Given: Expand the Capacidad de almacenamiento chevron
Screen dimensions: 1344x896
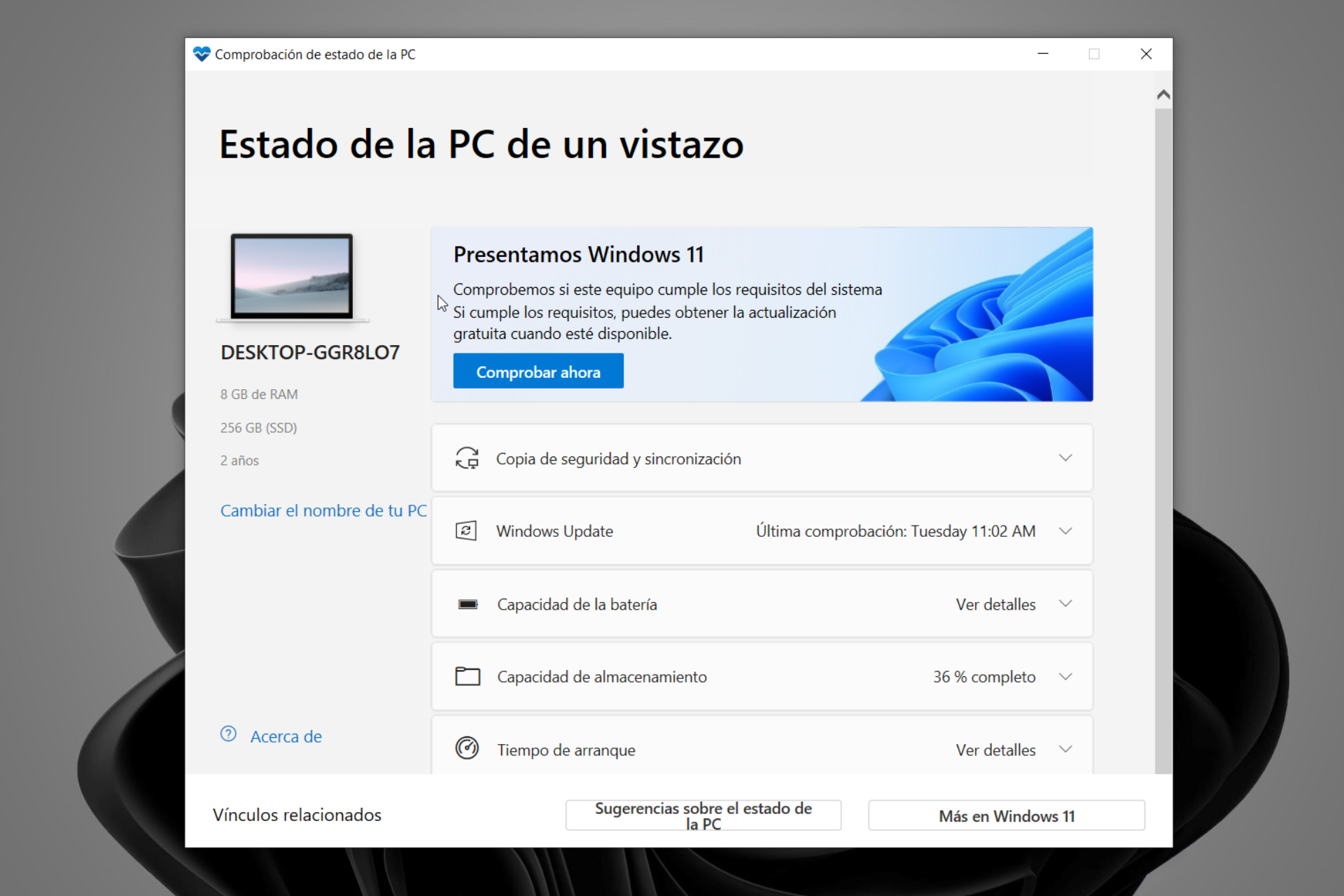Looking at the screenshot, I should (x=1065, y=676).
